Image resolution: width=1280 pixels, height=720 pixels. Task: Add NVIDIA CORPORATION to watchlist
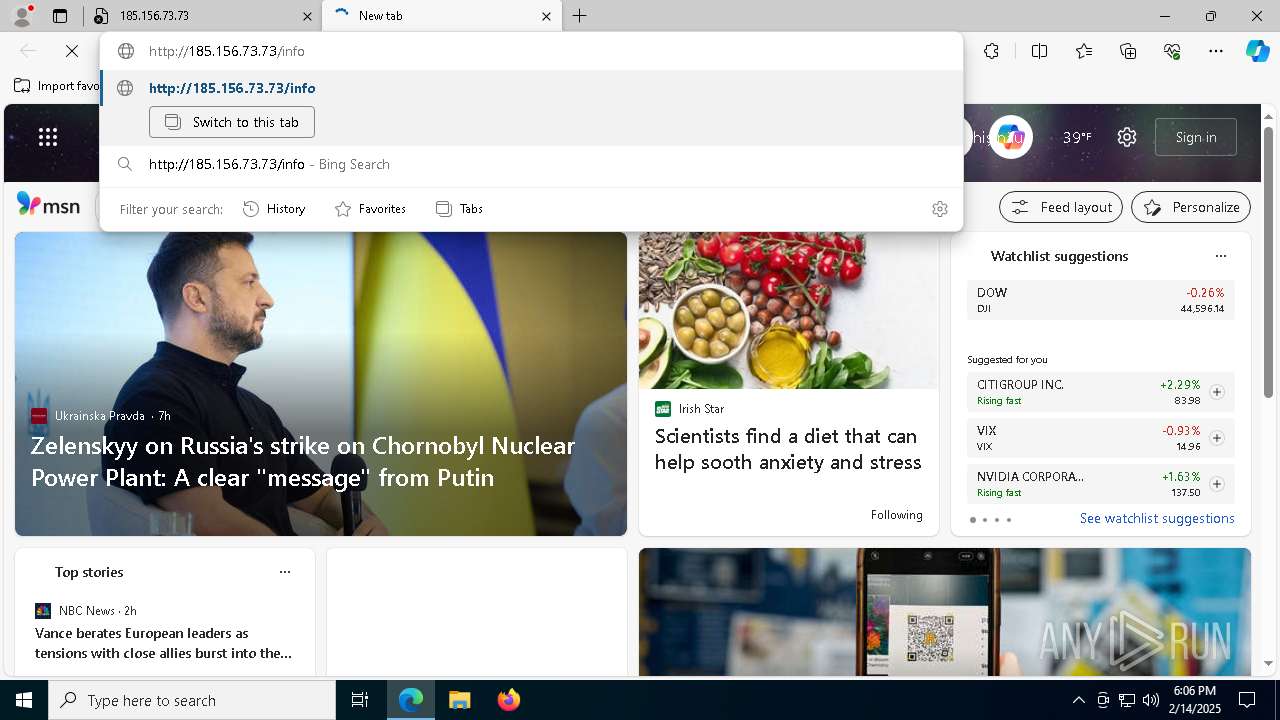click(1217, 484)
